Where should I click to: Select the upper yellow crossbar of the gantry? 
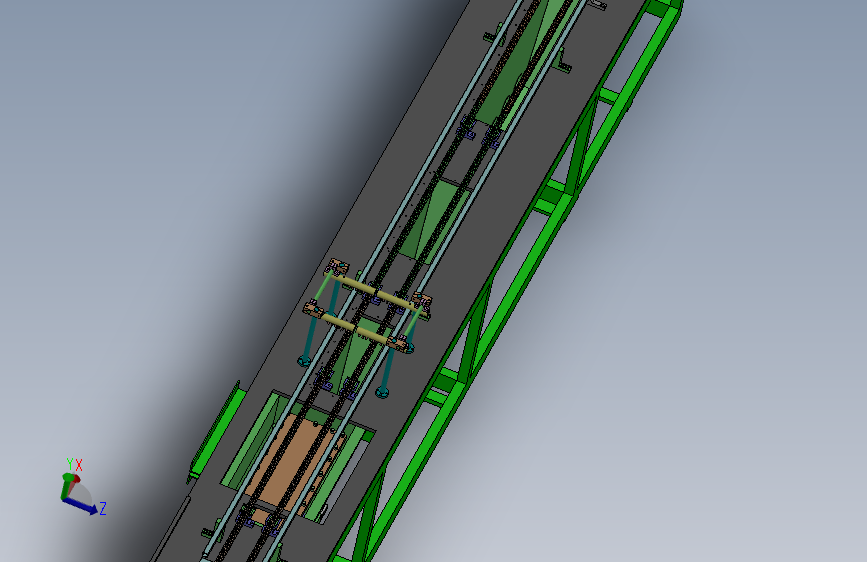click(377, 293)
